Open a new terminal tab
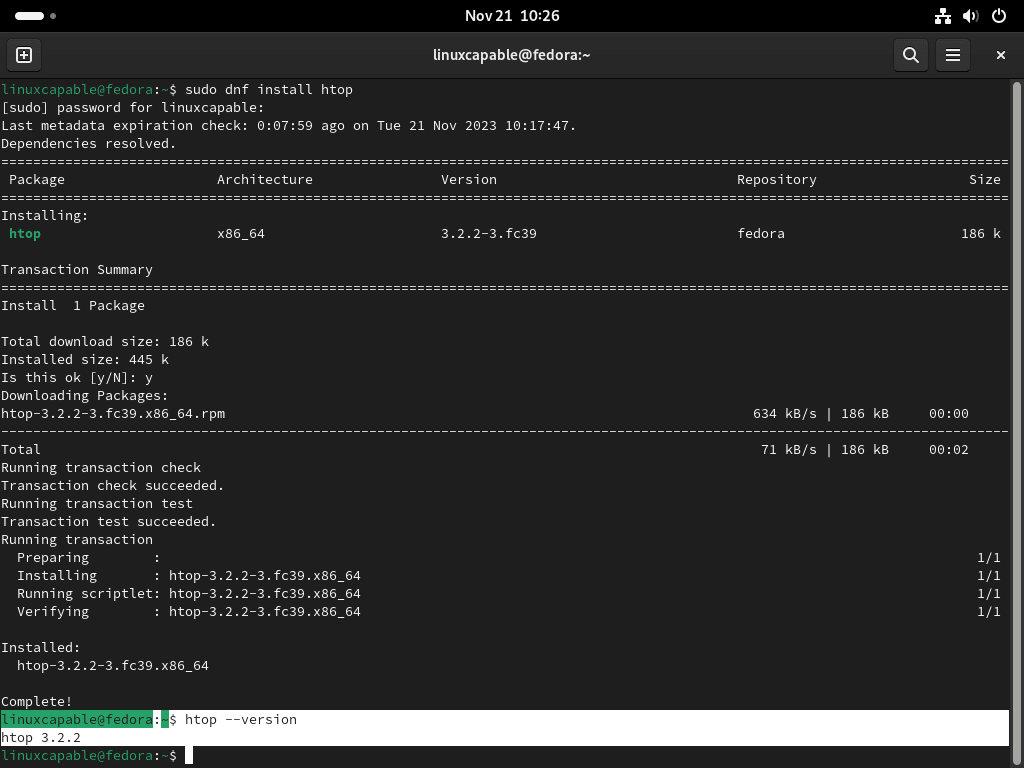This screenshot has height=768, width=1024. (x=23, y=55)
